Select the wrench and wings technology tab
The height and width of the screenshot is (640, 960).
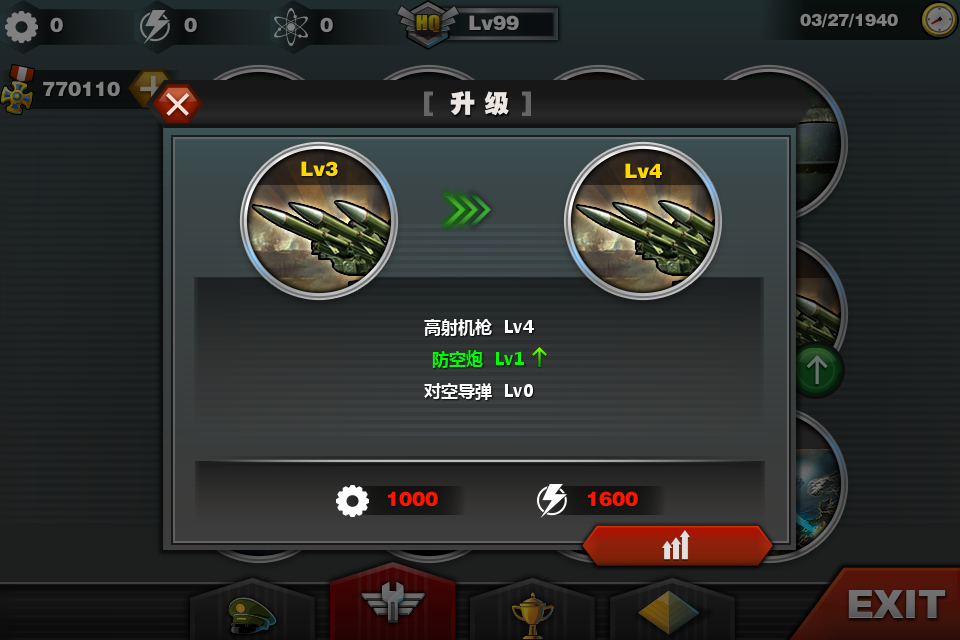point(392,602)
